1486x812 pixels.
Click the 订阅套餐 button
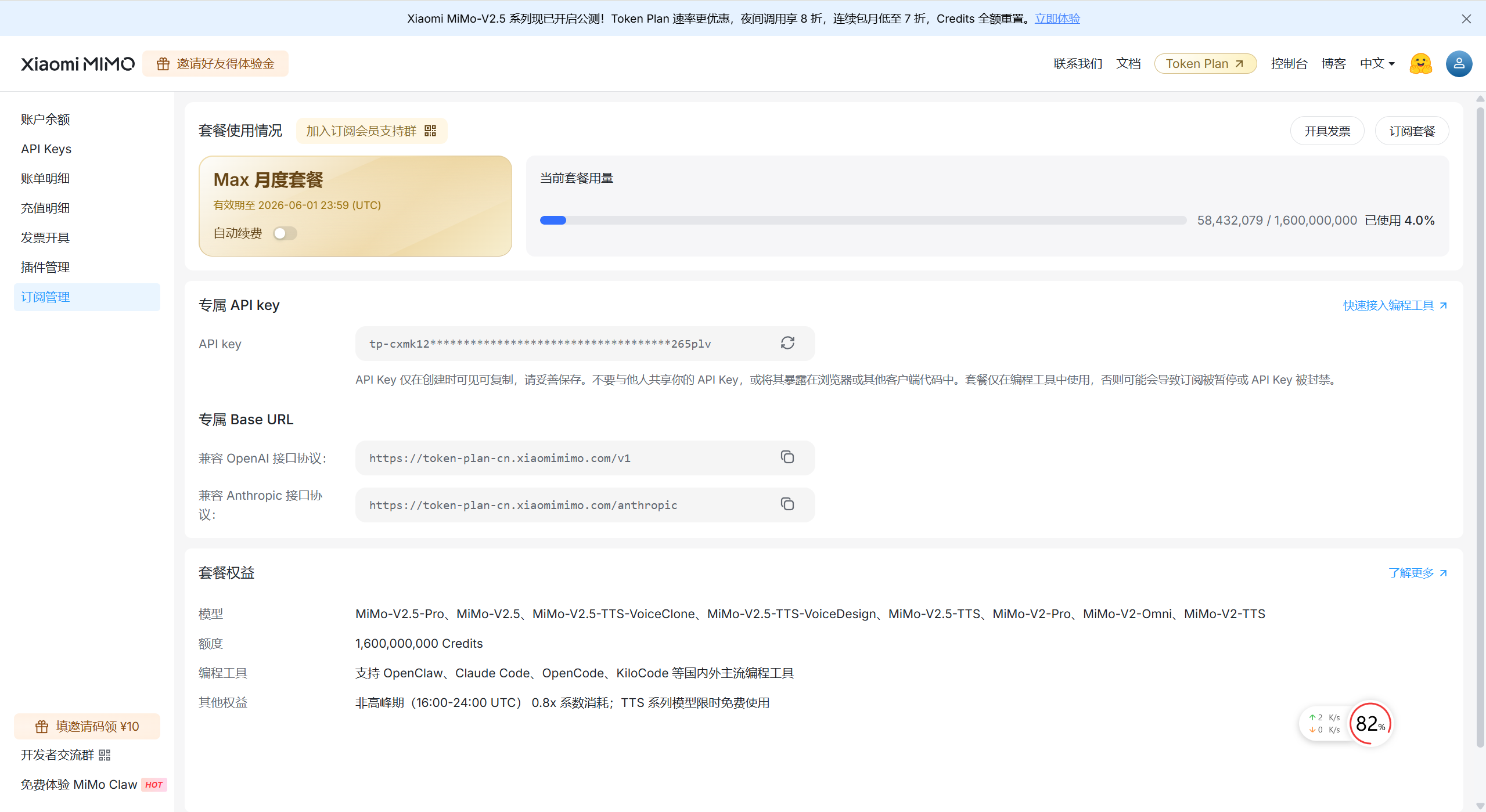1412,131
